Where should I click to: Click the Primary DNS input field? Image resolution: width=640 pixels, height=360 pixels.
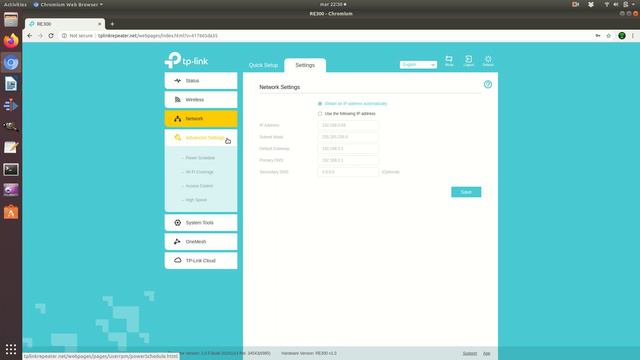click(348, 160)
